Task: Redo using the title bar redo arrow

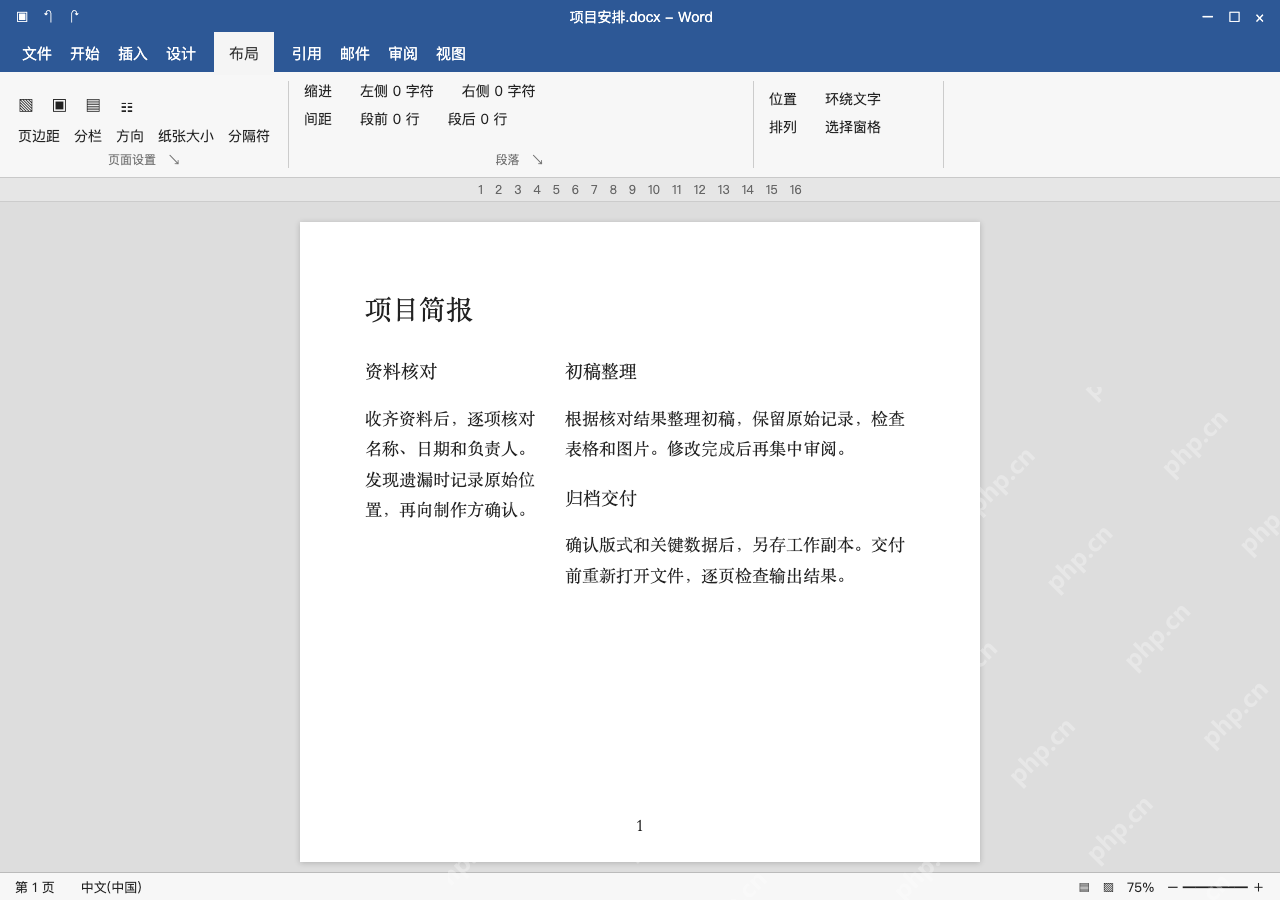Action: [x=74, y=16]
